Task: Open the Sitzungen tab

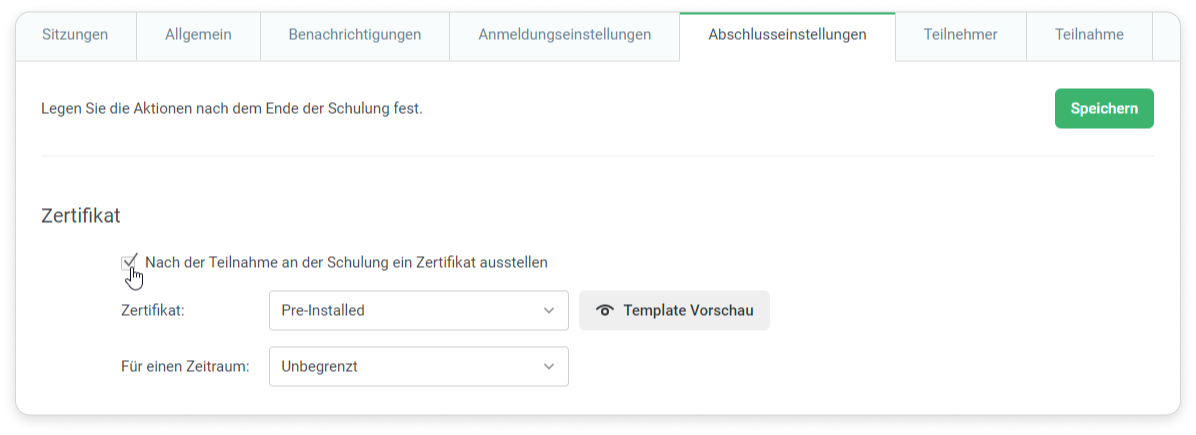Action: point(75,35)
